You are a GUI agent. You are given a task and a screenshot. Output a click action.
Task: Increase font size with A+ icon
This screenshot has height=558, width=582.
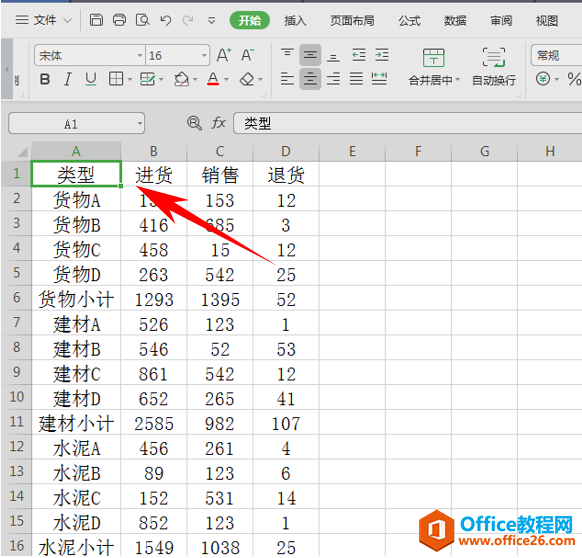click(x=224, y=55)
